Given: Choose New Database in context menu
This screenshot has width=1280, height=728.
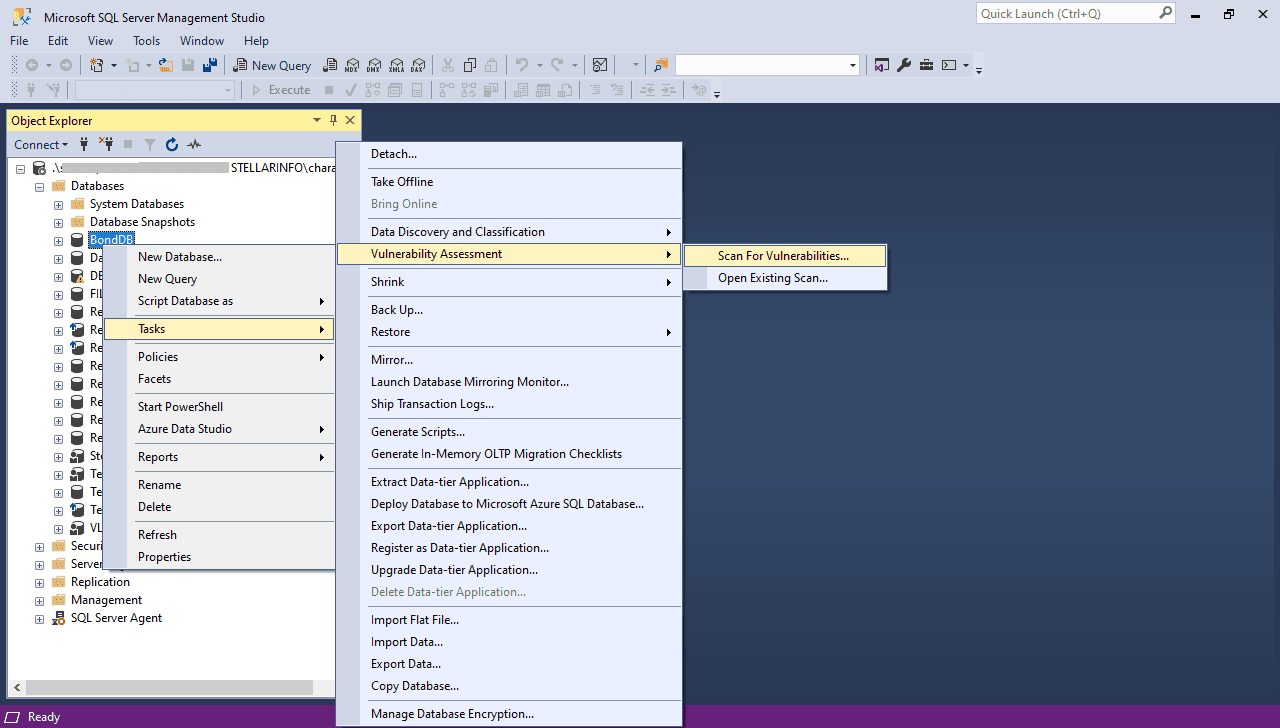Looking at the screenshot, I should [219, 257].
